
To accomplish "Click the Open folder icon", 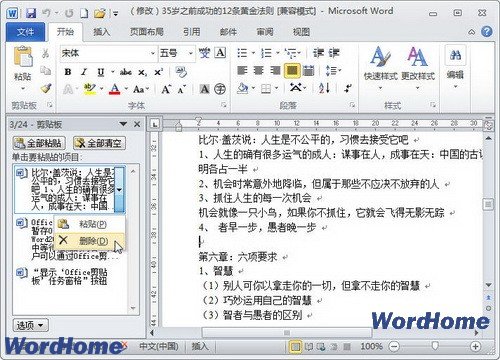I will click(99, 14).
